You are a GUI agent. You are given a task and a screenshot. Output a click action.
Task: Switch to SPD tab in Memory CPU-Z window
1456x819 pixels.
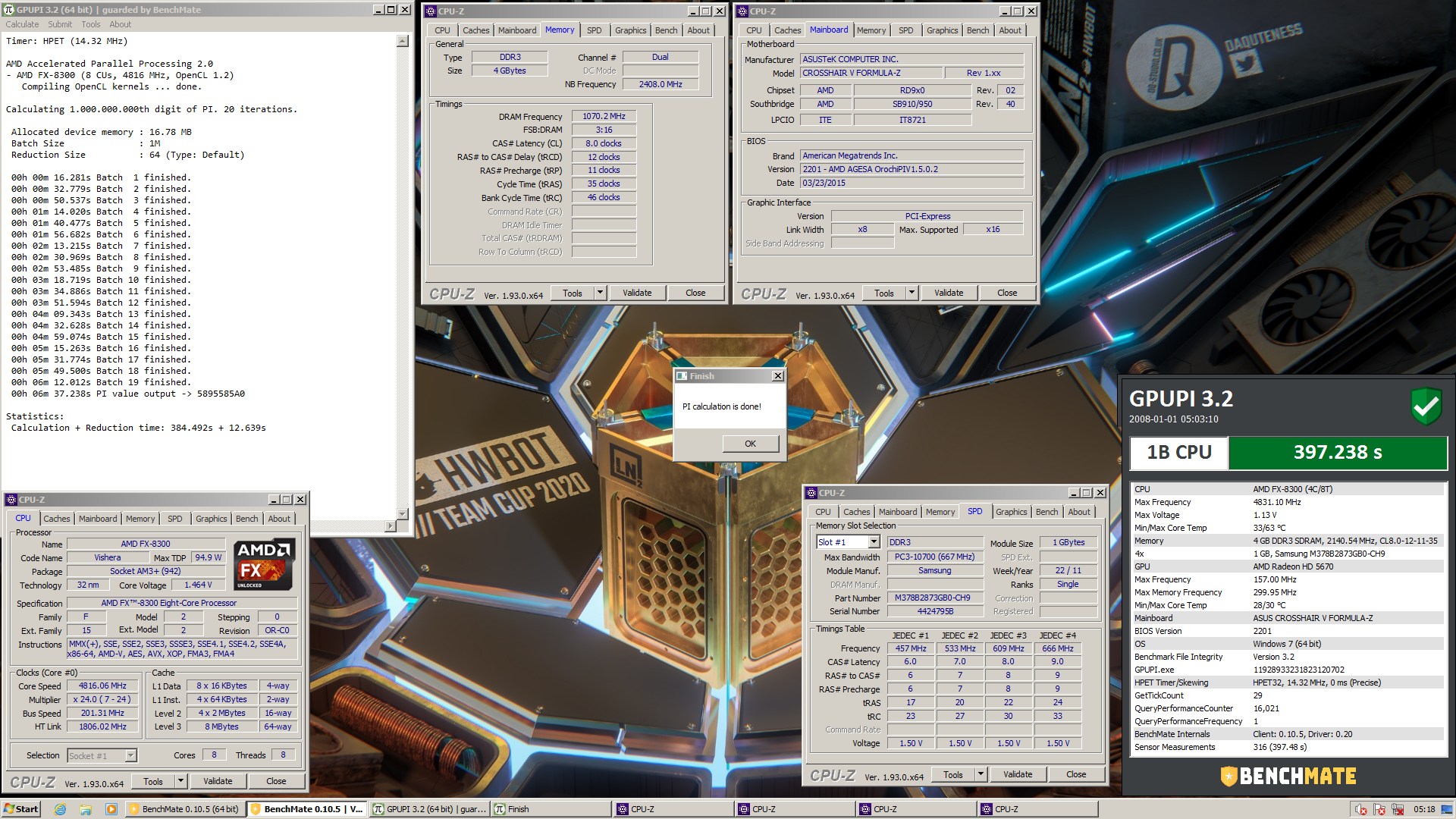[594, 30]
